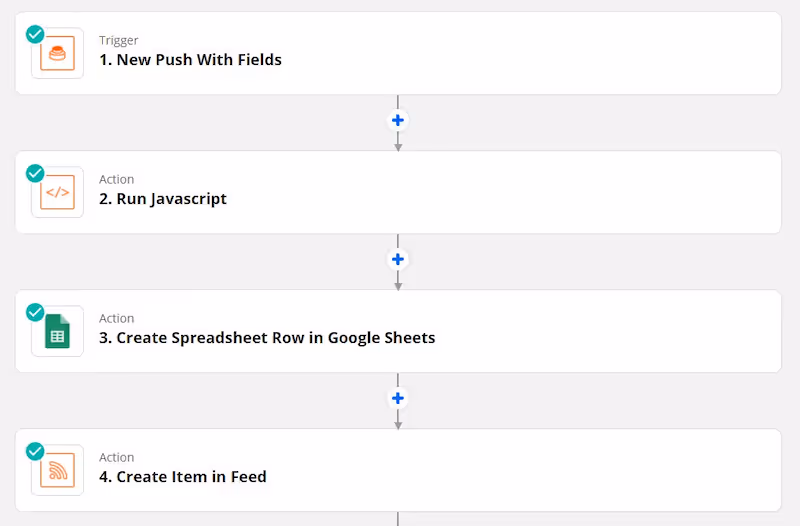The width and height of the screenshot is (800, 526).
Task: Click the RSS feed app icon
Action: (x=58, y=471)
